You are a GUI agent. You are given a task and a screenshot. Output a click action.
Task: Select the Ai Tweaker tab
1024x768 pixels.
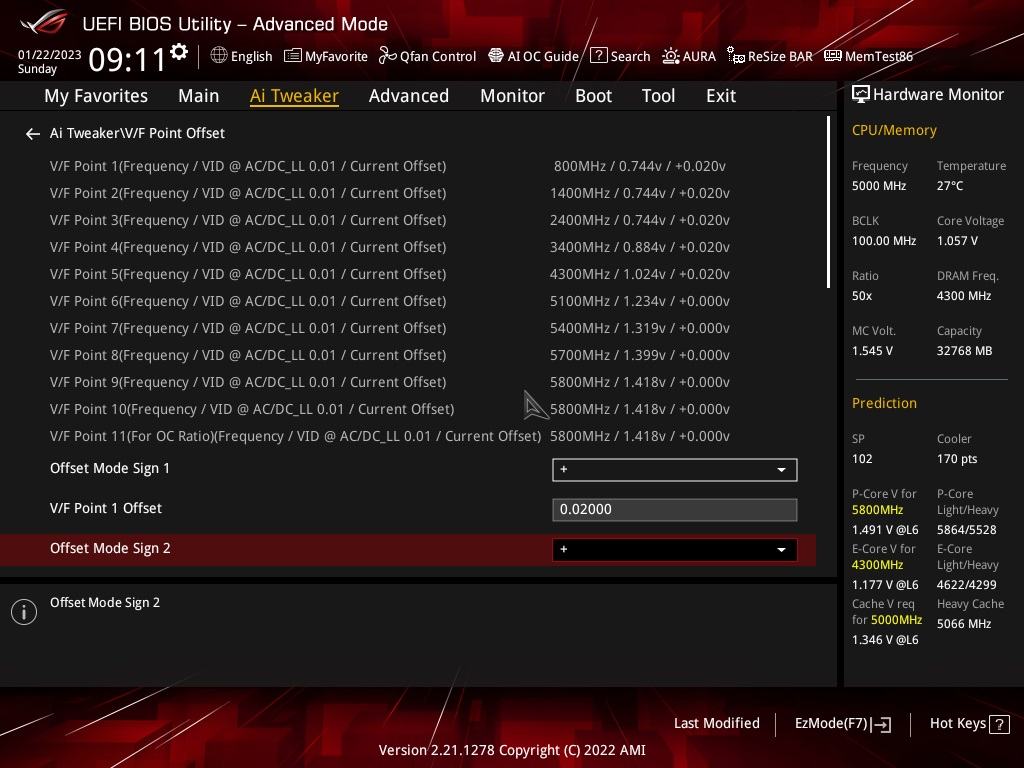[x=294, y=96]
